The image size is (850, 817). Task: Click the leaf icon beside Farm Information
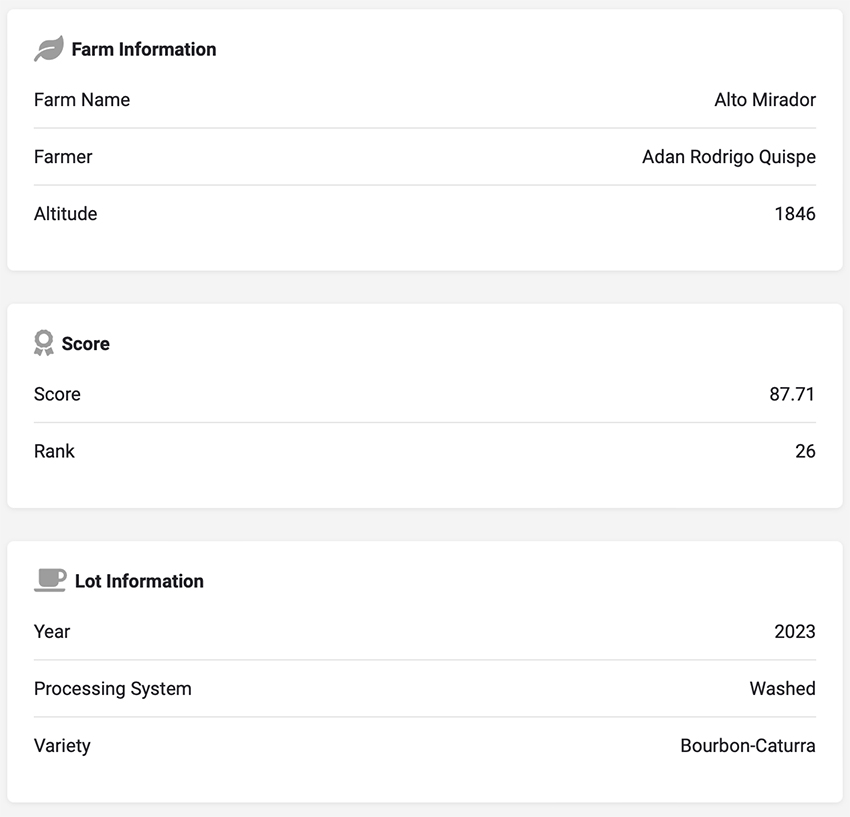point(48,49)
